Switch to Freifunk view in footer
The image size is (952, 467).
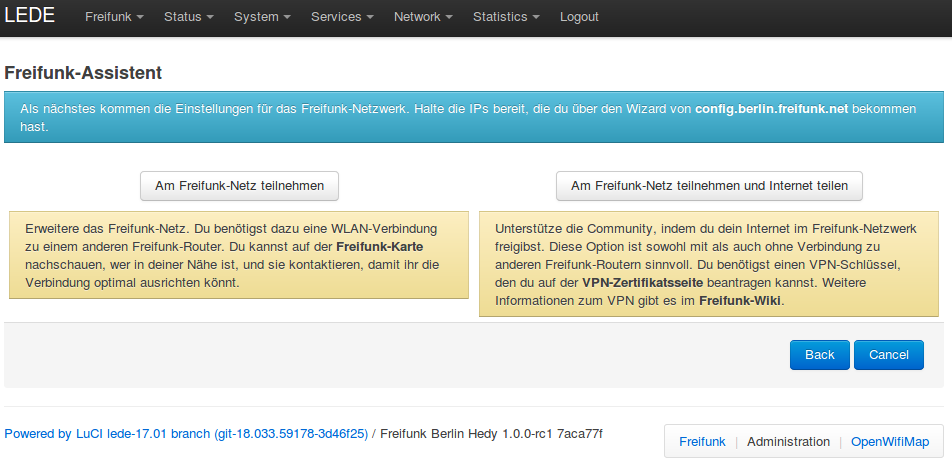[x=702, y=441]
